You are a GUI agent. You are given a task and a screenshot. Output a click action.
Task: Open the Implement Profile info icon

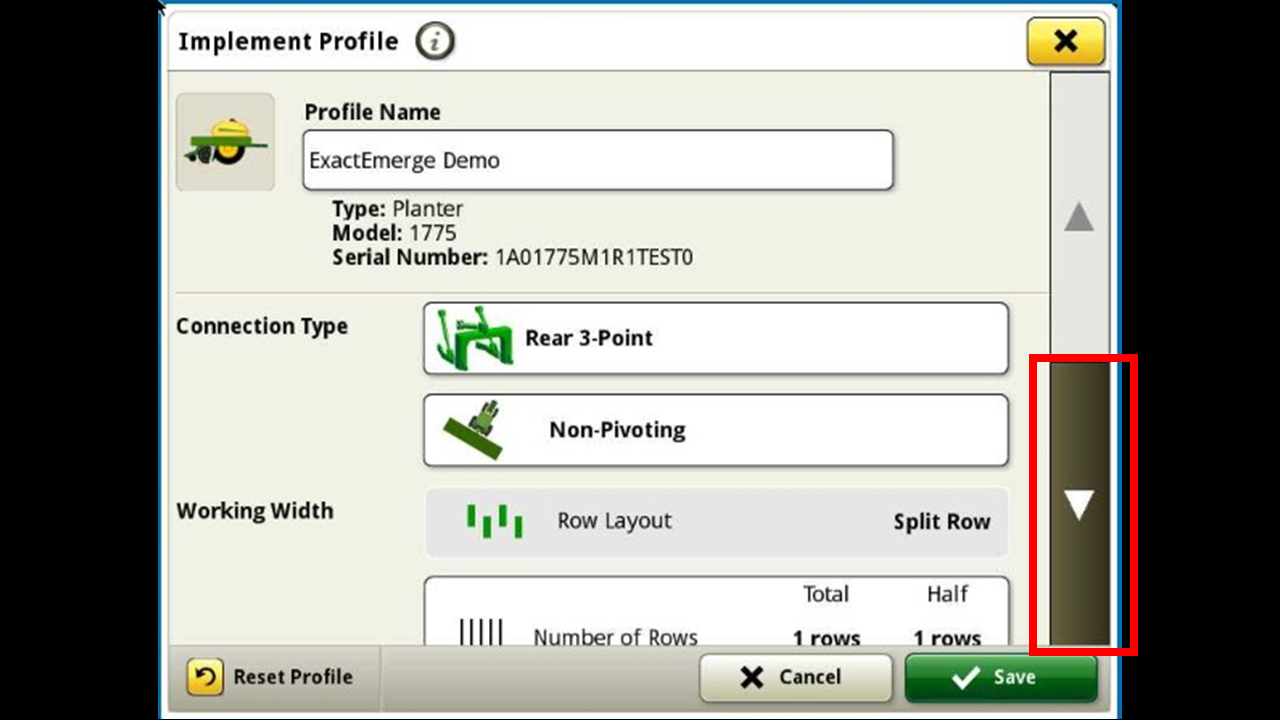click(x=435, y=42)
